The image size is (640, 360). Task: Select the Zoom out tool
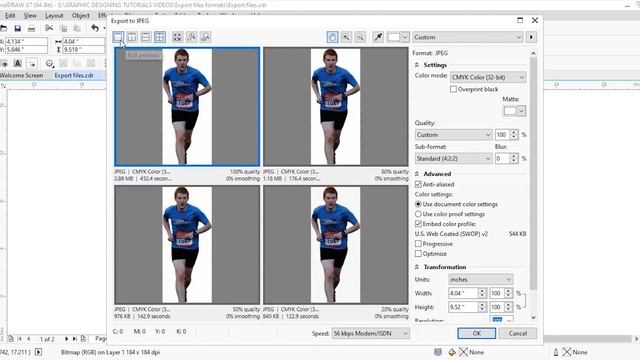(x=360, y=37)
